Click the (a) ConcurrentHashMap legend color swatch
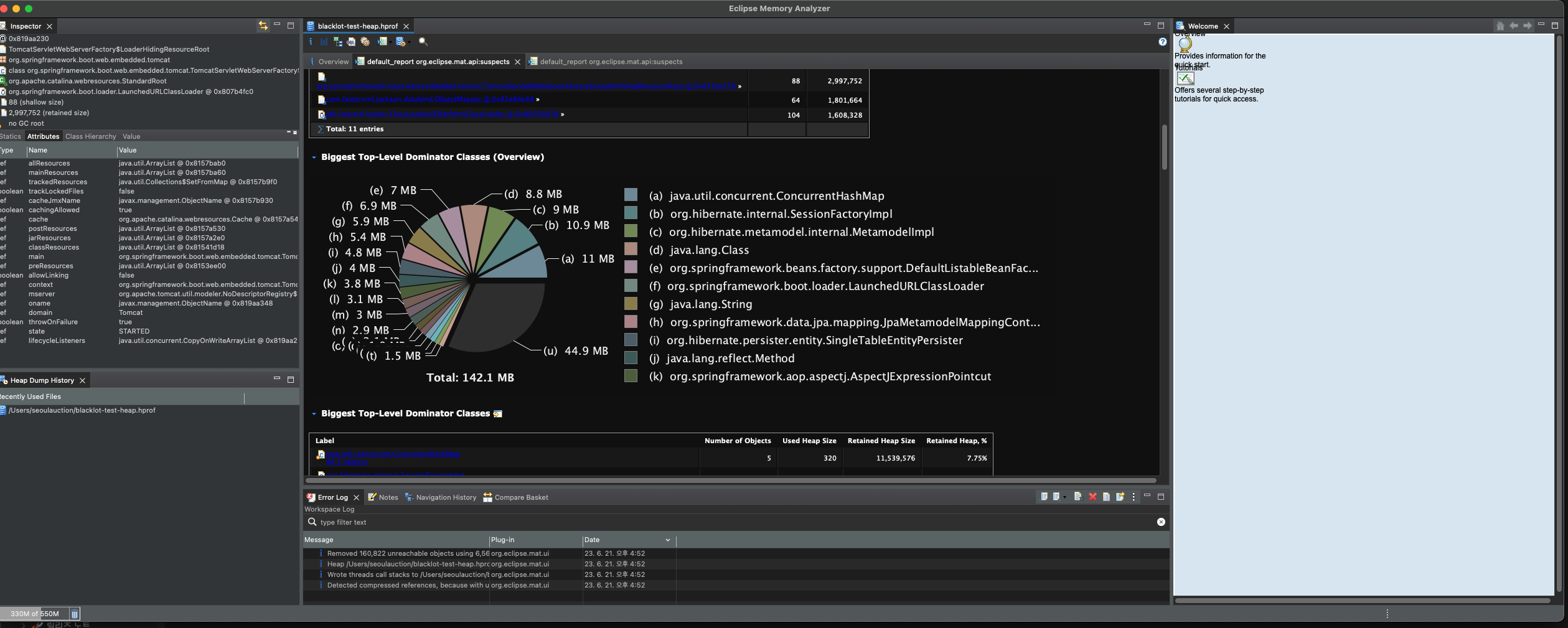Screen dimensions: 1568x628 [631, 195]
